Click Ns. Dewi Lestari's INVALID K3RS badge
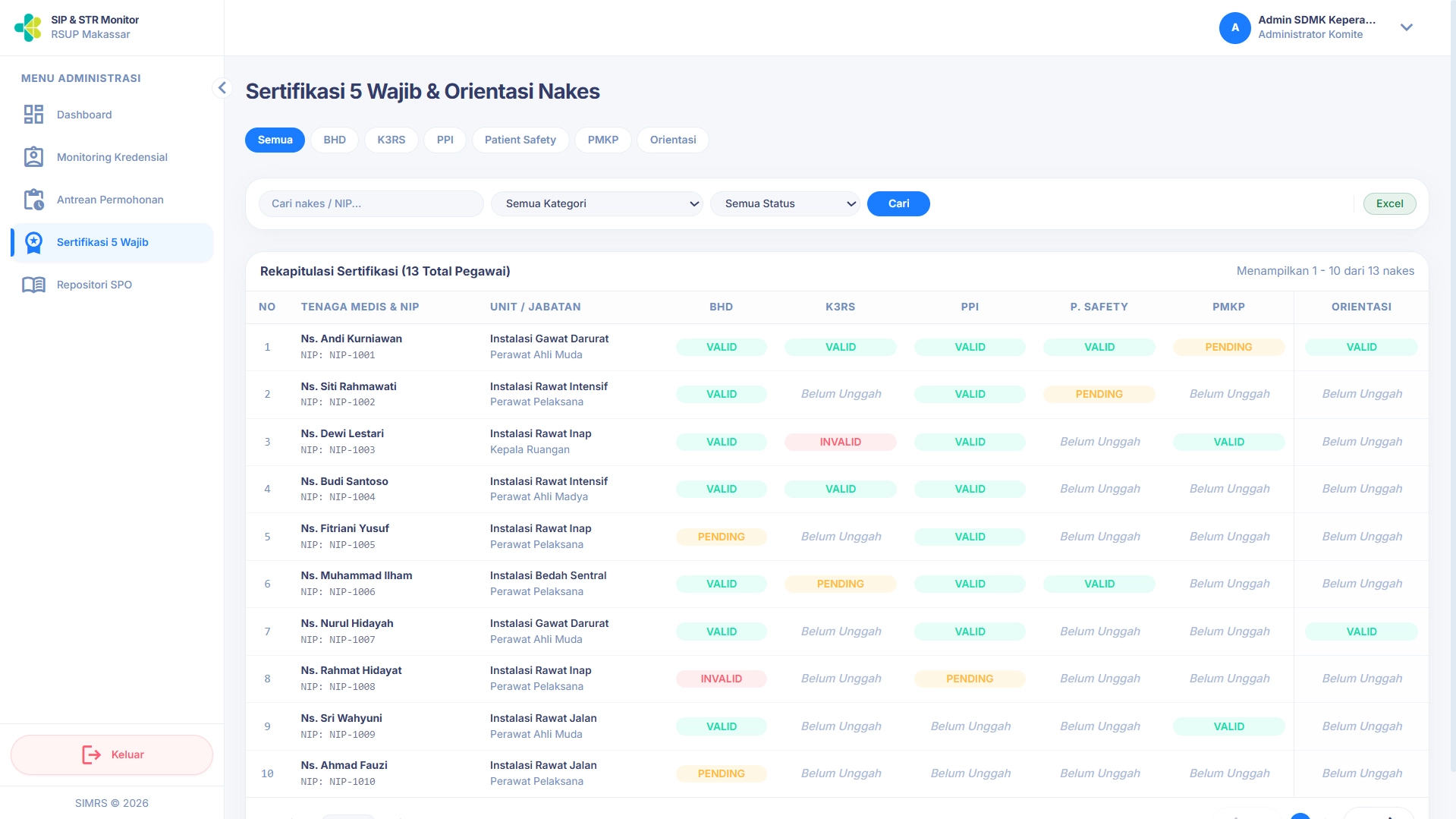 point(840,442)
